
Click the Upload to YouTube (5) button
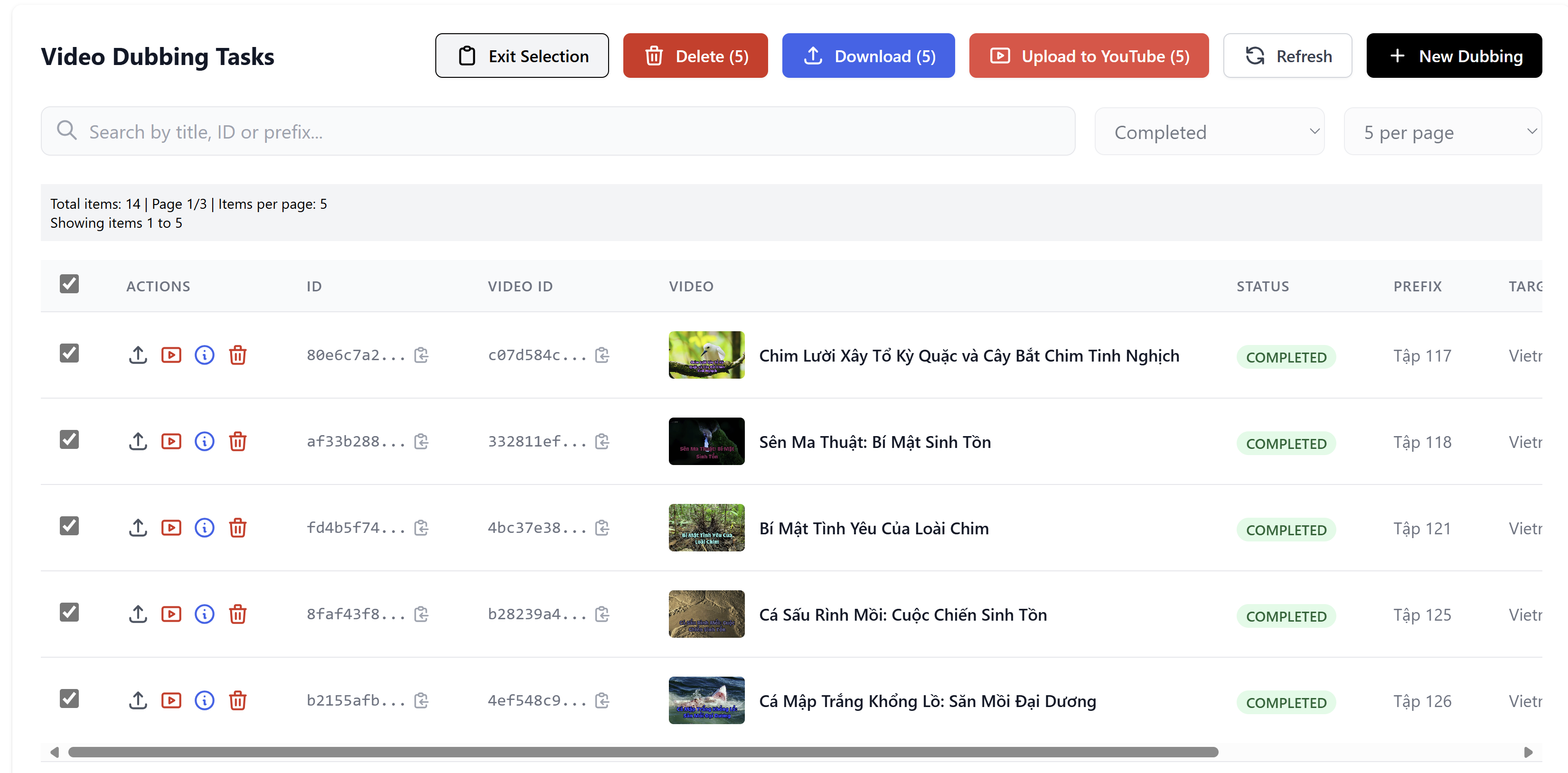pyautogui.click(x=1089, y=56)
